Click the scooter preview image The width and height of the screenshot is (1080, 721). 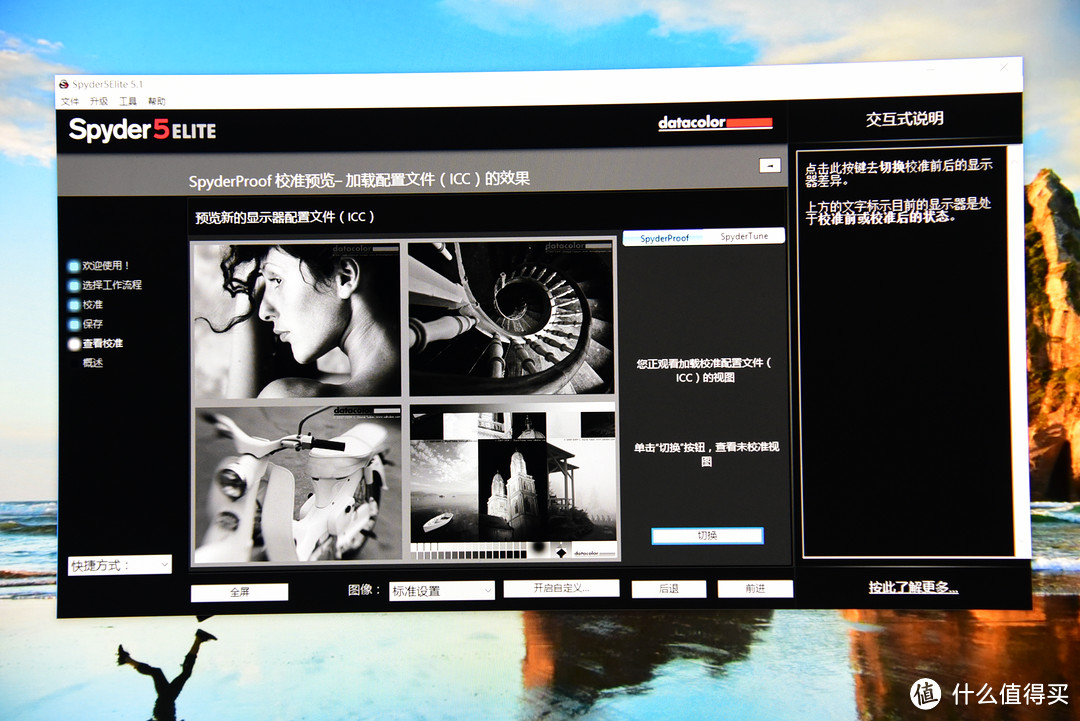[x=298, y=484]
